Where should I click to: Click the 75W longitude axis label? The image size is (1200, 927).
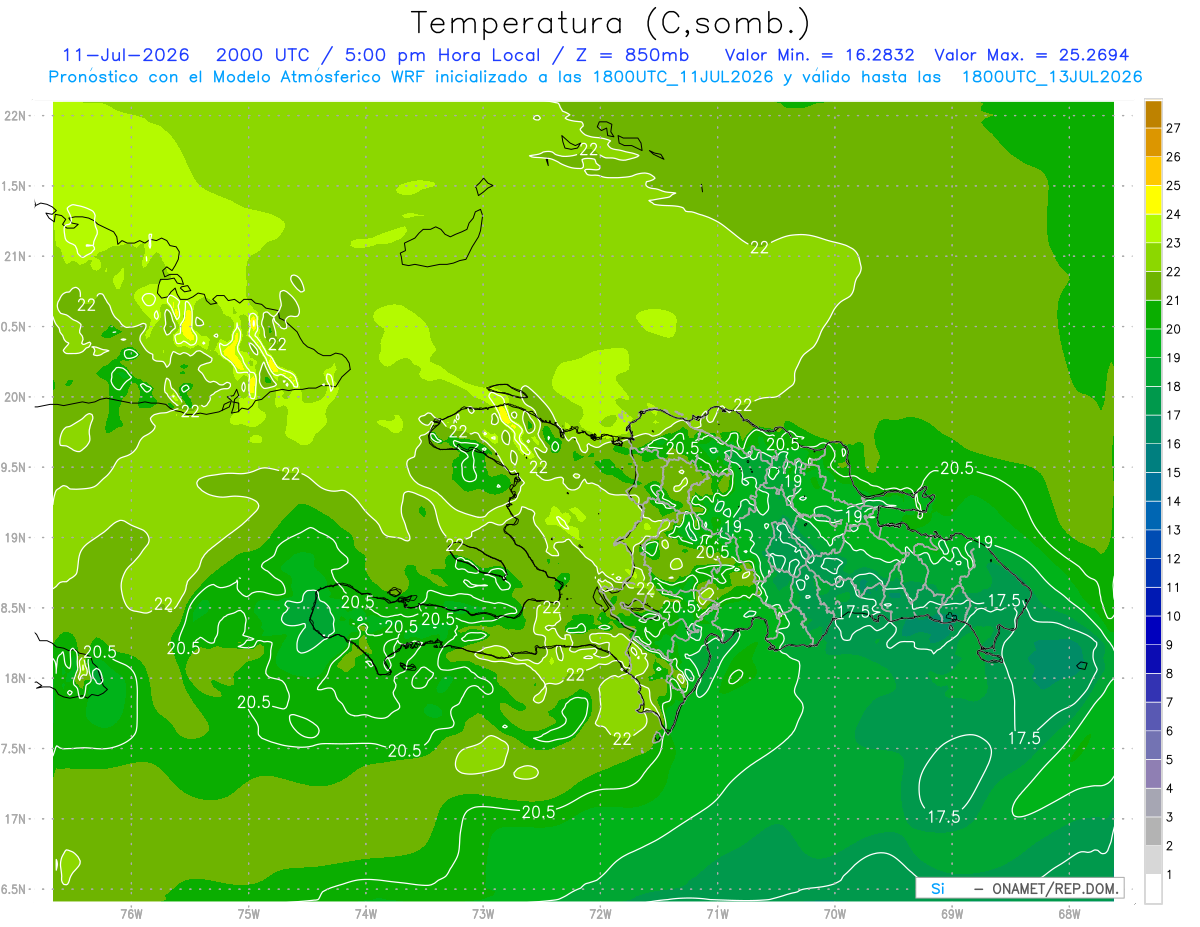[248, 913]
